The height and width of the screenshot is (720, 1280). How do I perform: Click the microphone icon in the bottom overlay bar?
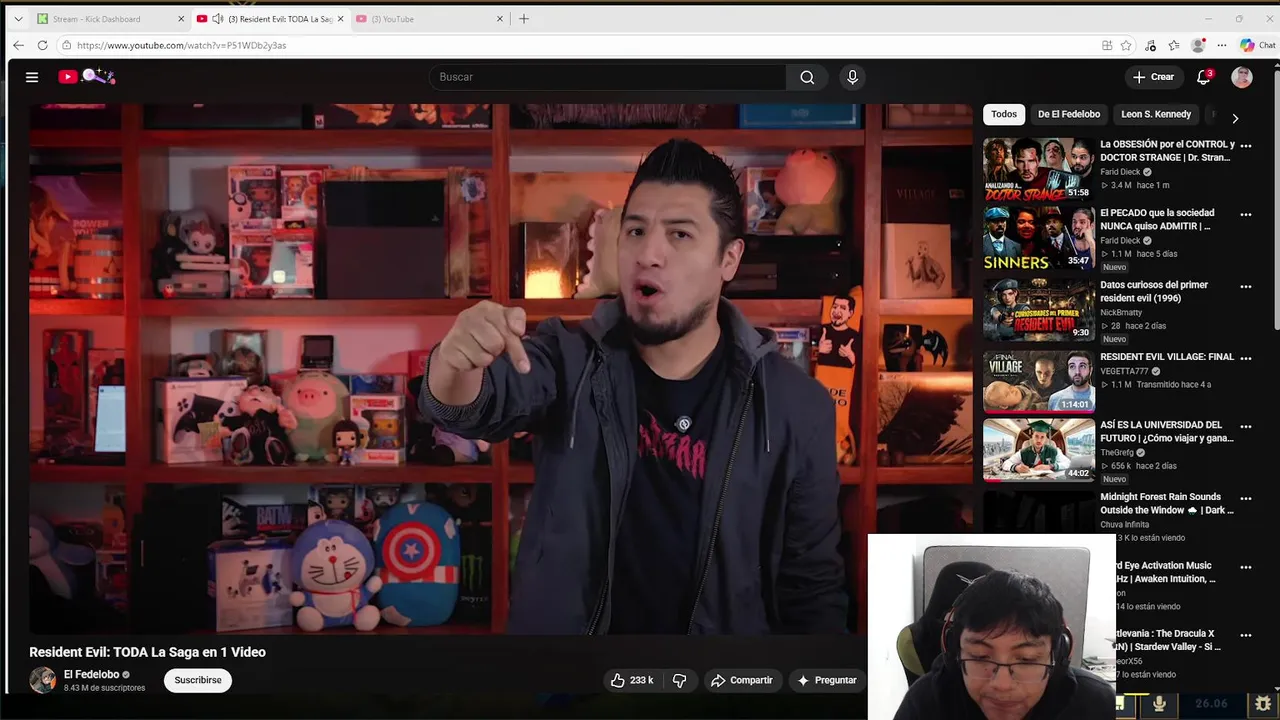click(x=1159, y=704)
